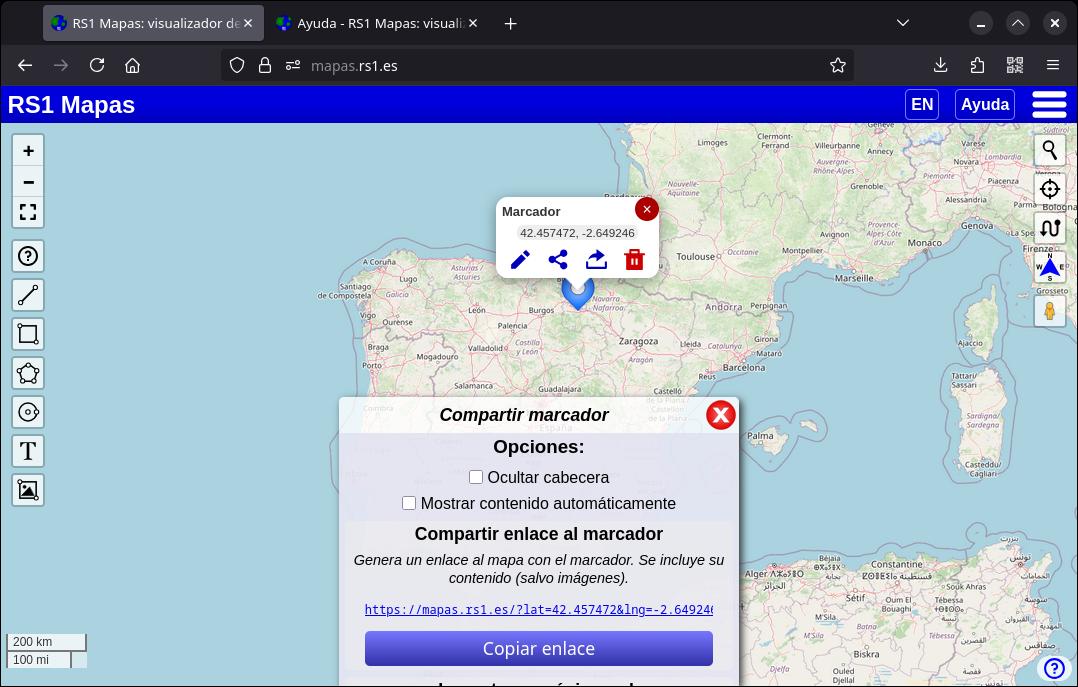The height and width of the screenshot is (687, 1078).
Task: Bookmark this page with star icon
Action: [x=837, y=65]
